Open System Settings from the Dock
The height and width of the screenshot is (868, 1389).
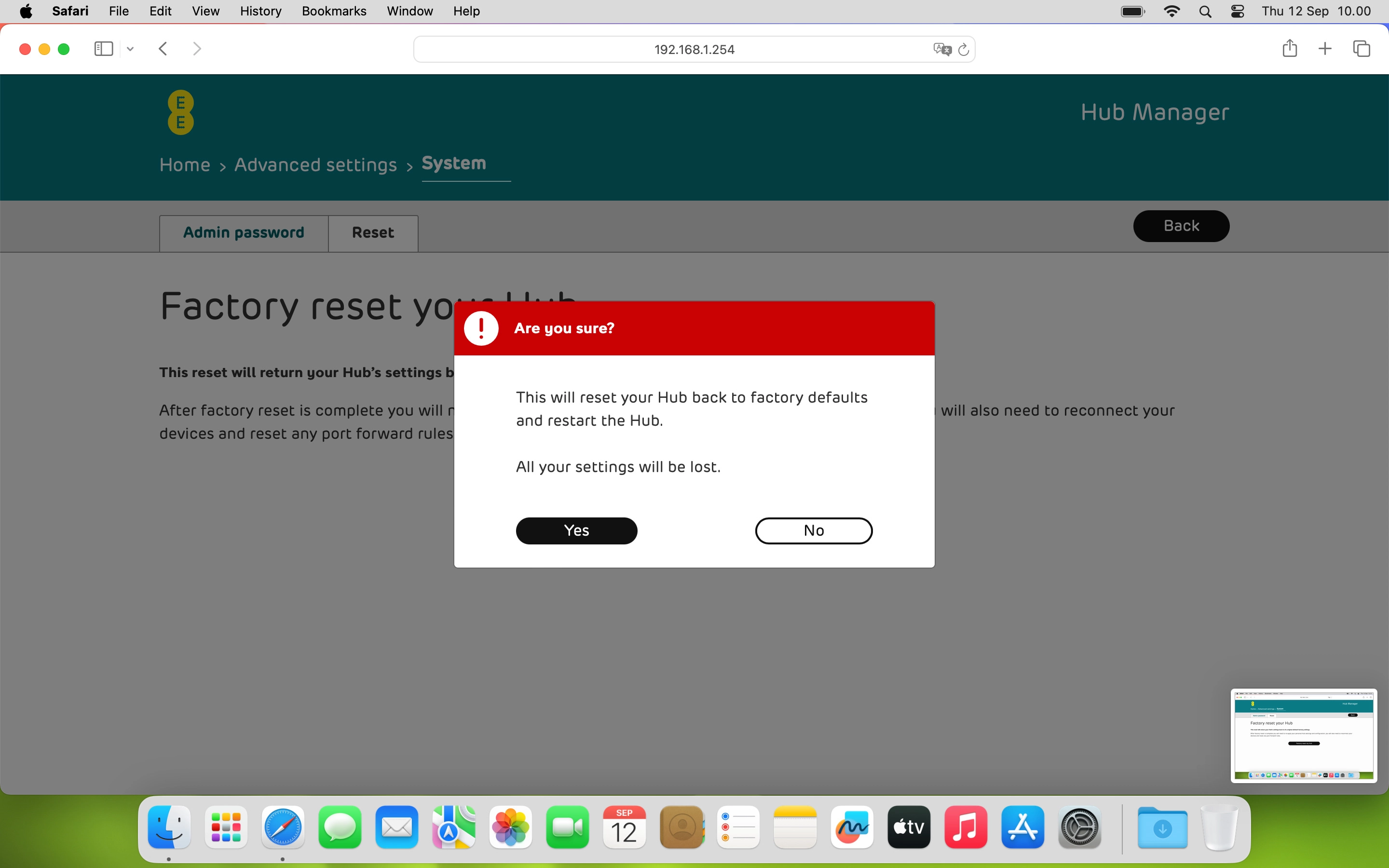(1080, 827)
